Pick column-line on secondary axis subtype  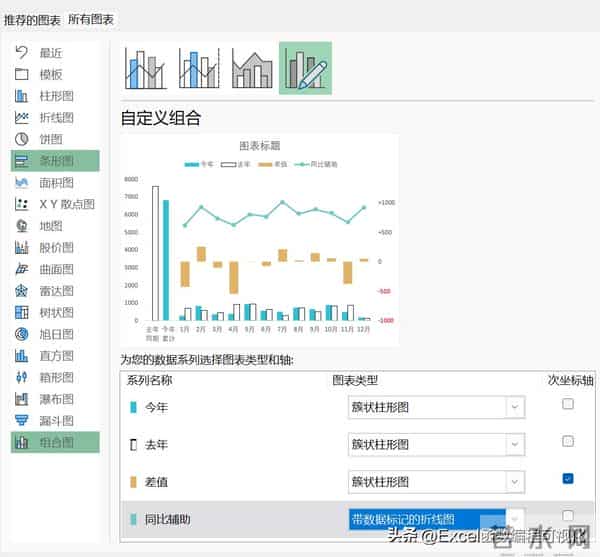tap(199, 68)
